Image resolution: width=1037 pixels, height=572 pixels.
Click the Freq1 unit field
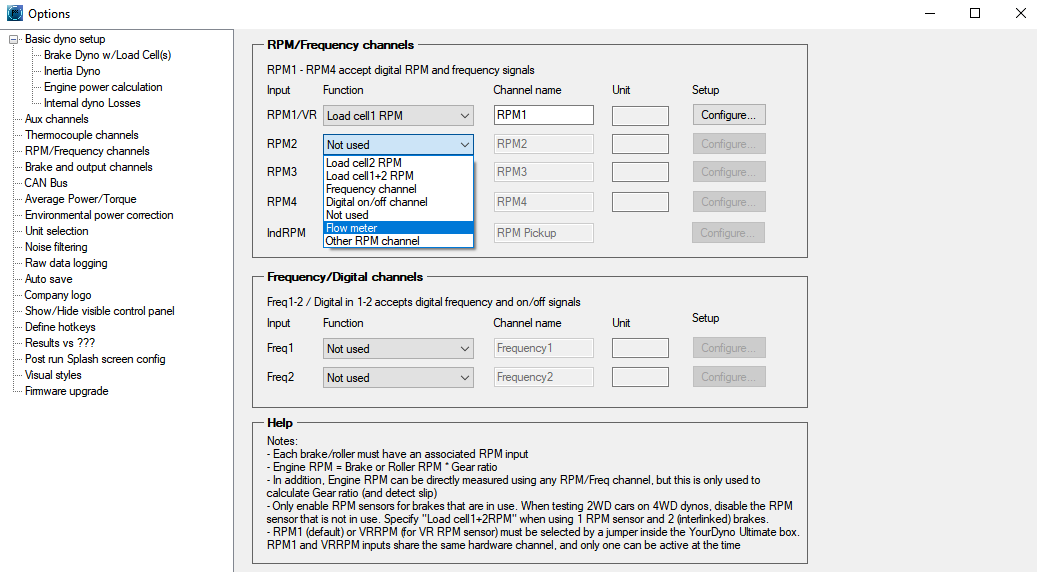pos(640,348)
